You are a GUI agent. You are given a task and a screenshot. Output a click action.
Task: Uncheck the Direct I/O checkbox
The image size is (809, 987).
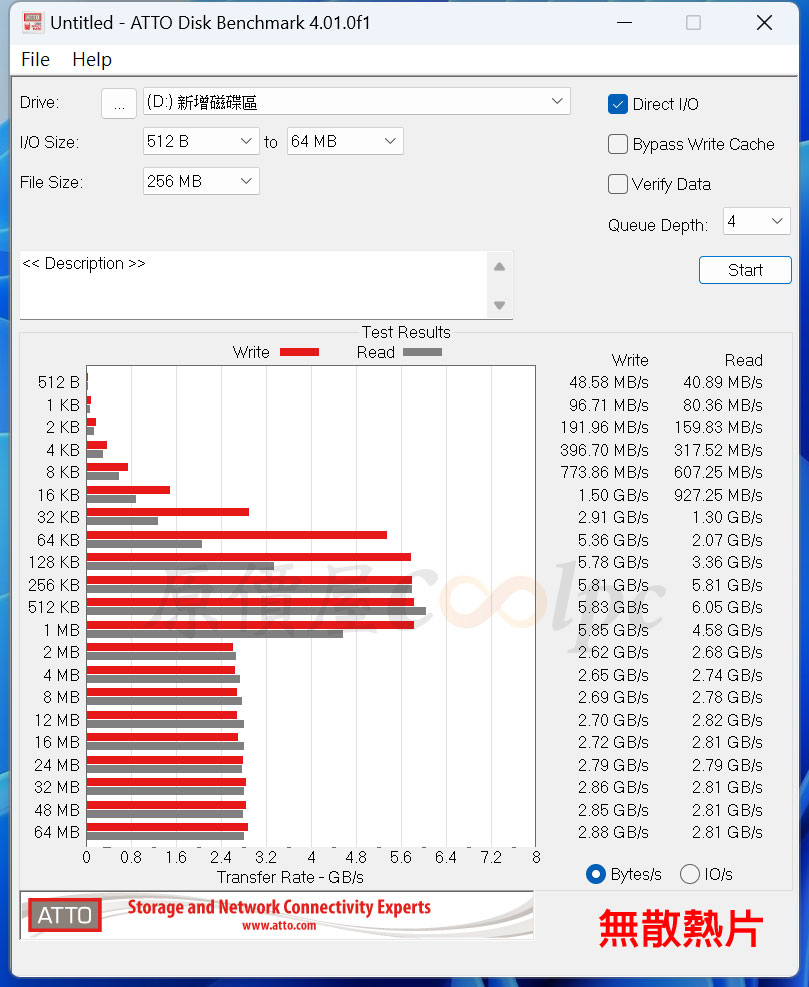point(618,104)
